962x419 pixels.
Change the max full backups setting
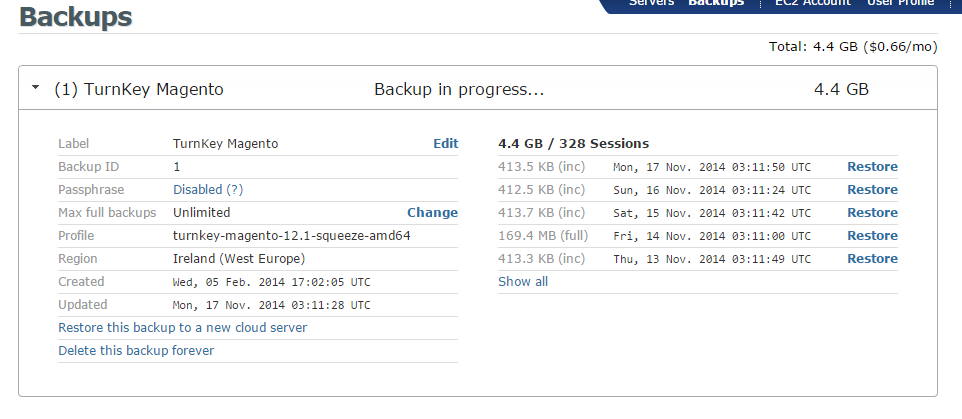[x=432, y=213]
